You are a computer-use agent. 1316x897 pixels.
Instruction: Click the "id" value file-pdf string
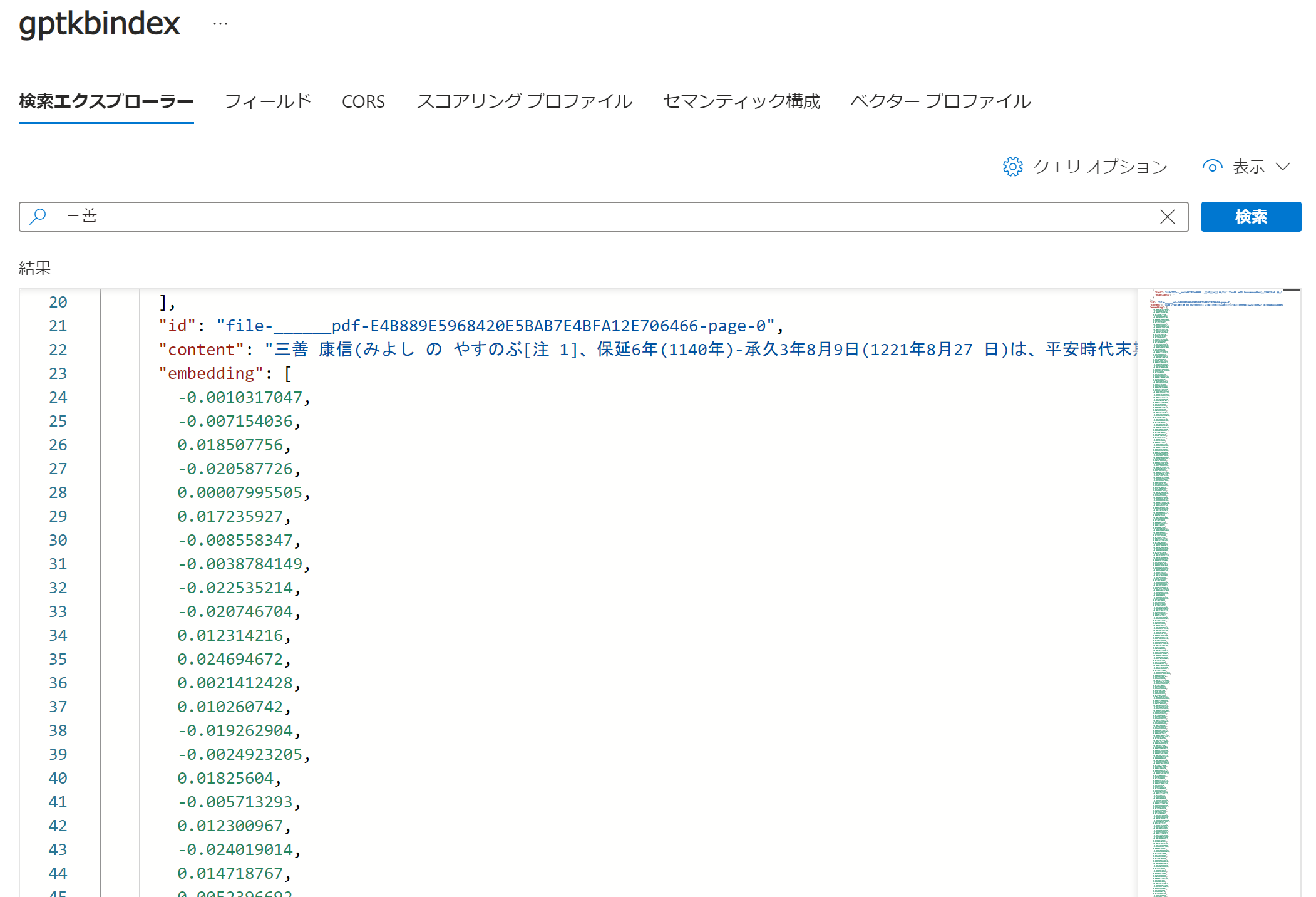(x=495, y=326)
